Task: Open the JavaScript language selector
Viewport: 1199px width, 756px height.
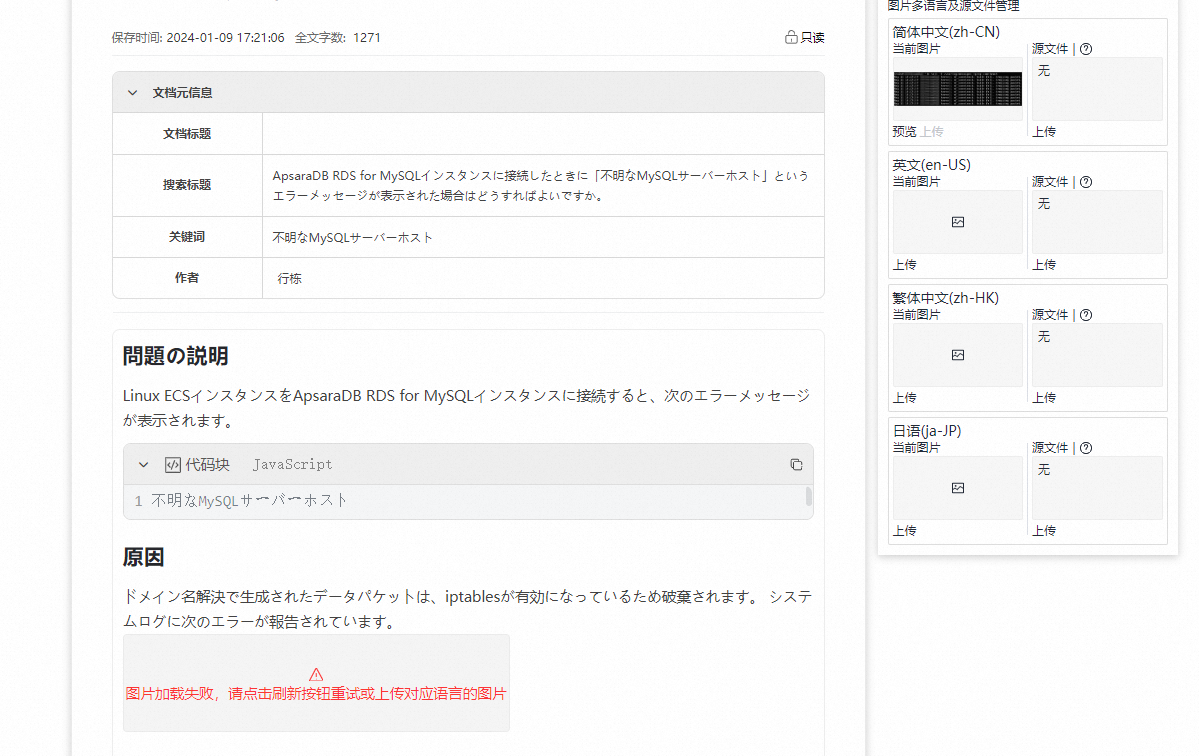Action: [292, 464]
